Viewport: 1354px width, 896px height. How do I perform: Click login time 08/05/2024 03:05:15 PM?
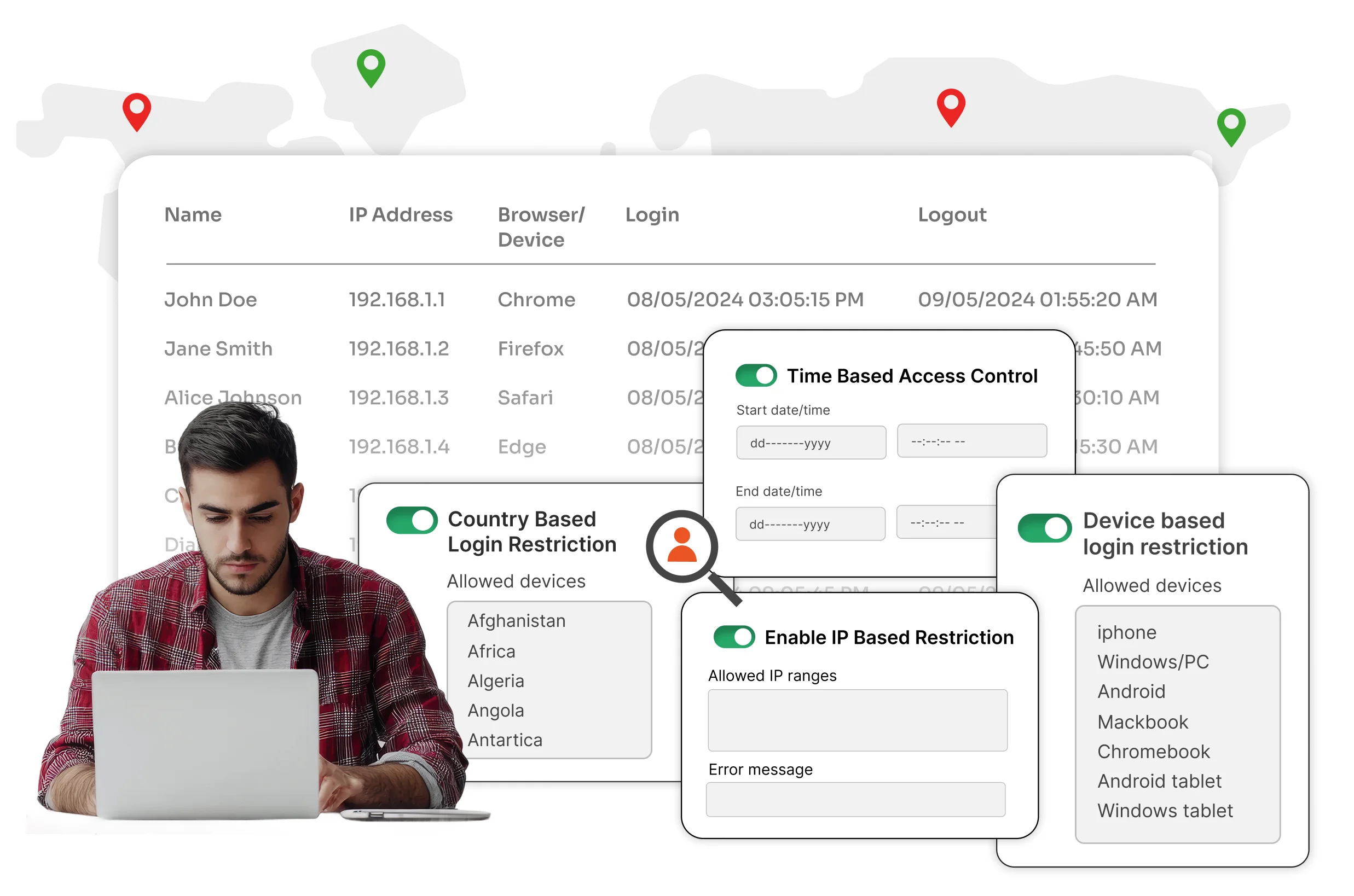pos(745,299)
